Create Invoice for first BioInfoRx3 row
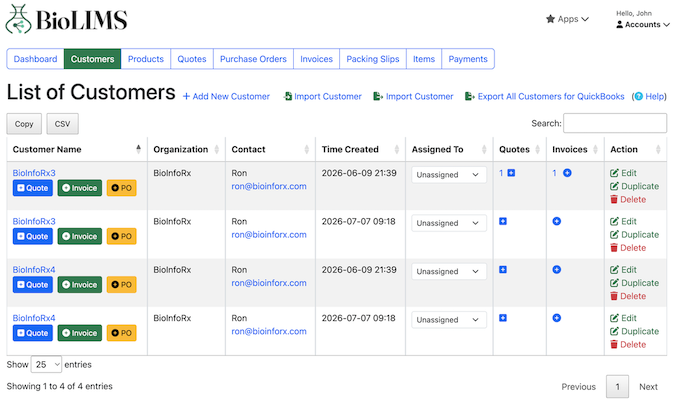This screenshot has height=400, width=677. coord(80,188)
